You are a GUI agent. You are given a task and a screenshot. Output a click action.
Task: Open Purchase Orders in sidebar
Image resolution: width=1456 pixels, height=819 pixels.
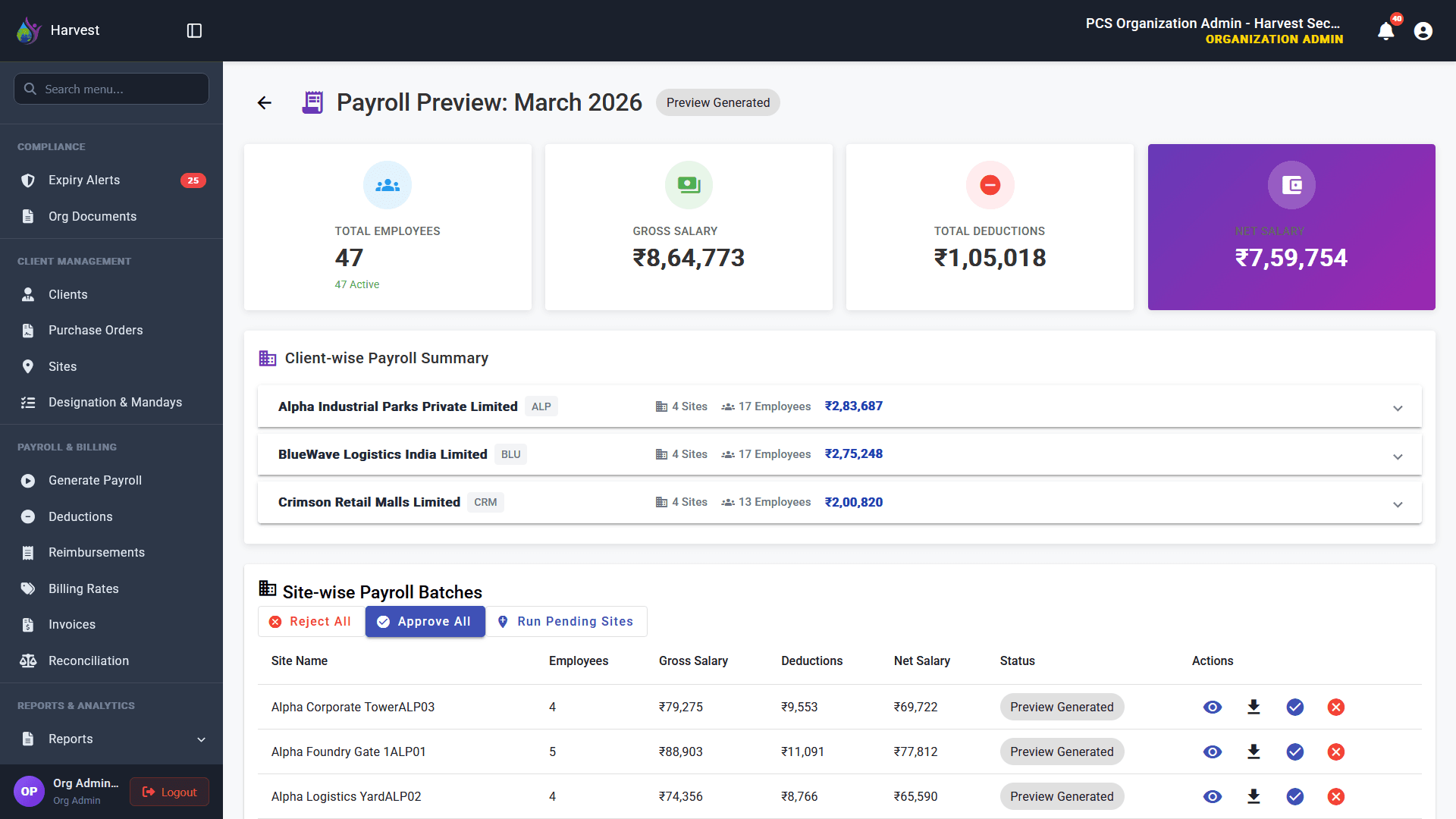(x=111, y=330)
